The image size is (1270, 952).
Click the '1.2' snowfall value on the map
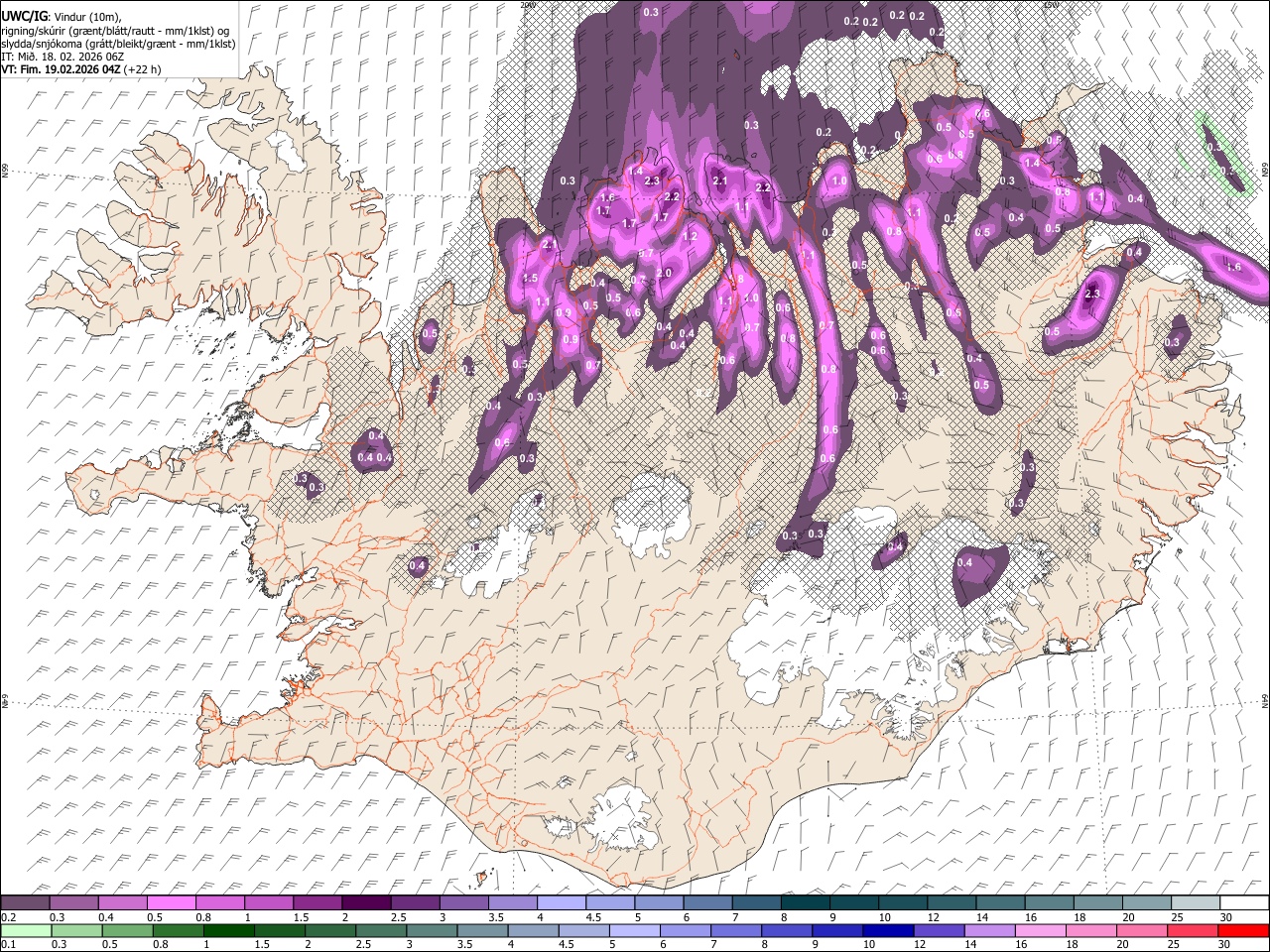click(x=691, y=237)
